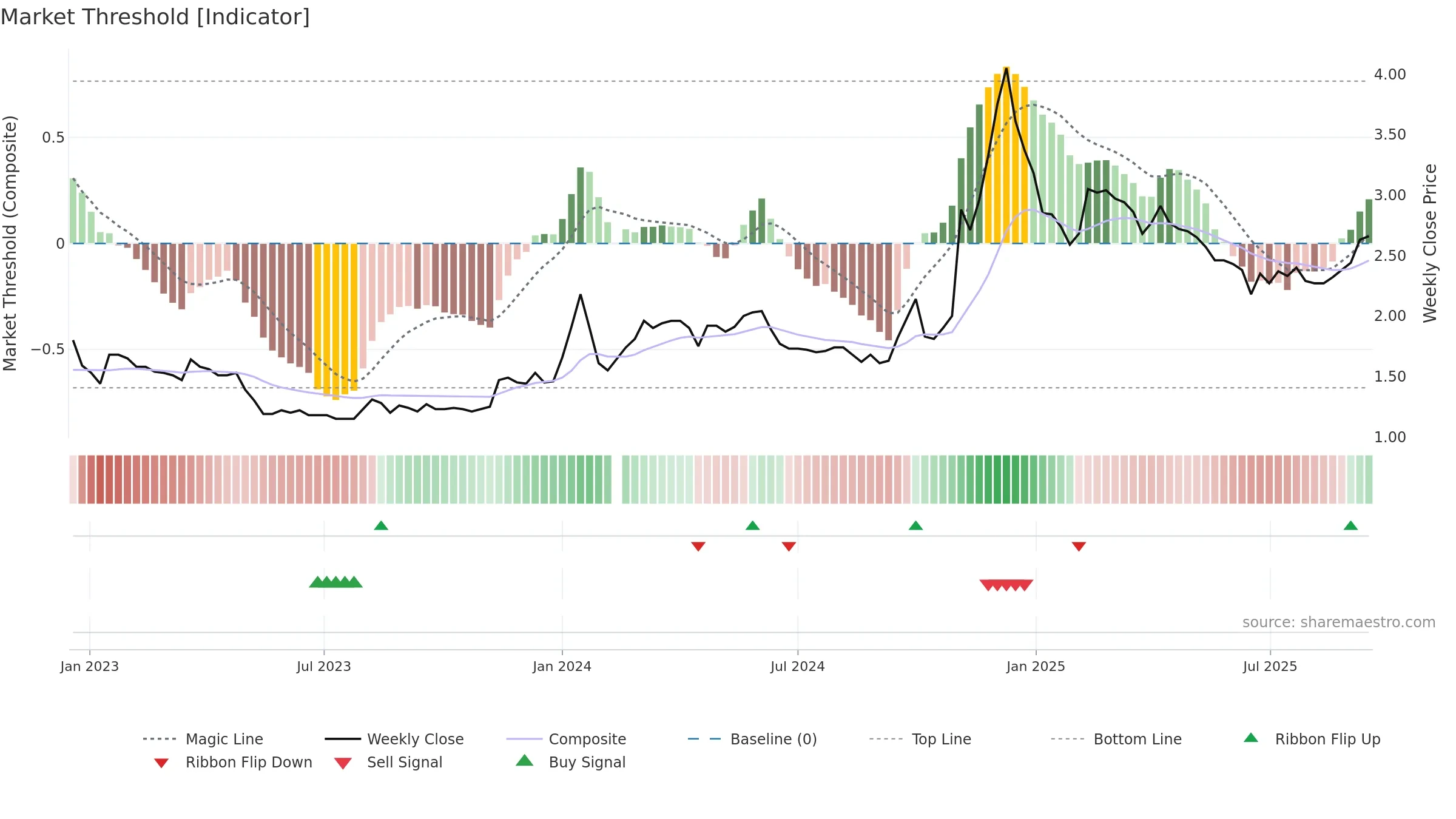Click the Weekly Close Price axis title
The image size is (1456, 819).
click(1431, 243)
